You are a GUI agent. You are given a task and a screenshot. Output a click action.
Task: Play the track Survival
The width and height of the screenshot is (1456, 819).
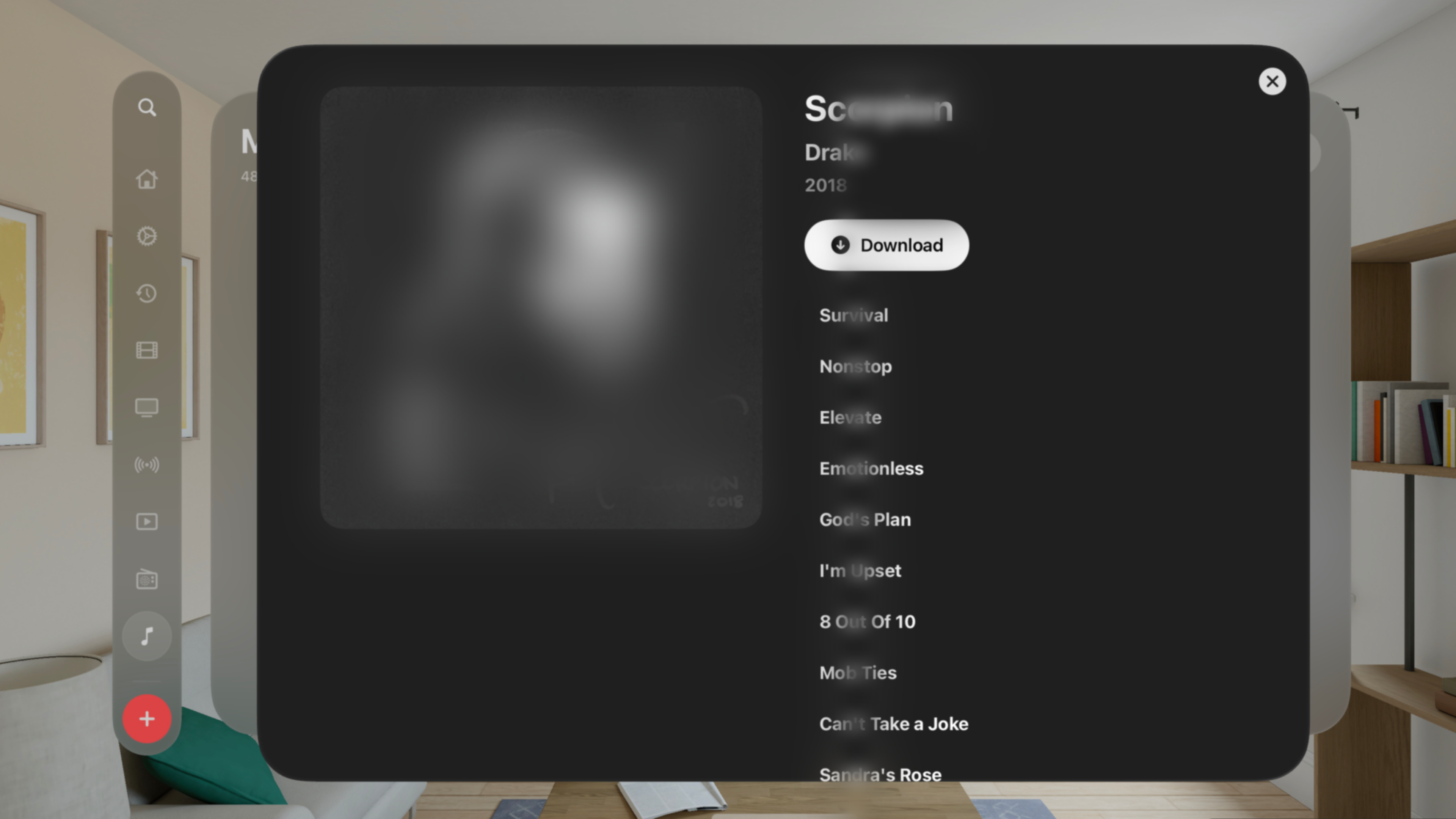854,315
